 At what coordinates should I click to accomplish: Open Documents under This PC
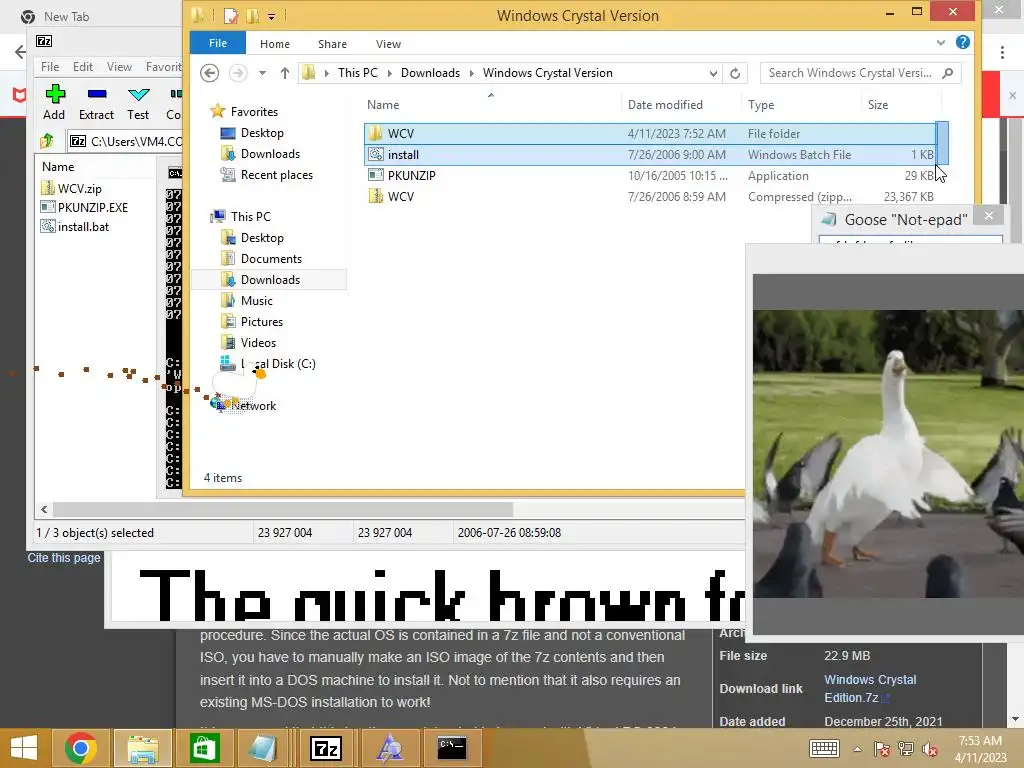pyautogui.click(x=271, y=259)
